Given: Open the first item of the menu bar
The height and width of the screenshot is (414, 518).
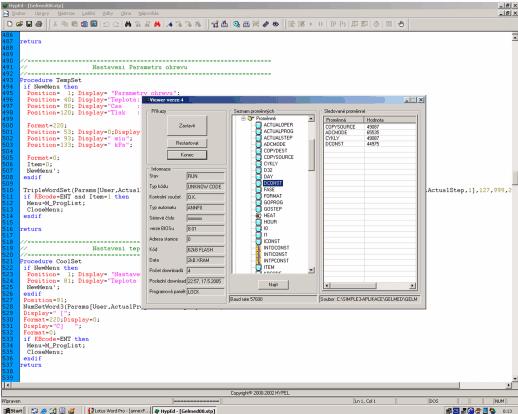Looking at the screenshot, I should click(19, 13).
